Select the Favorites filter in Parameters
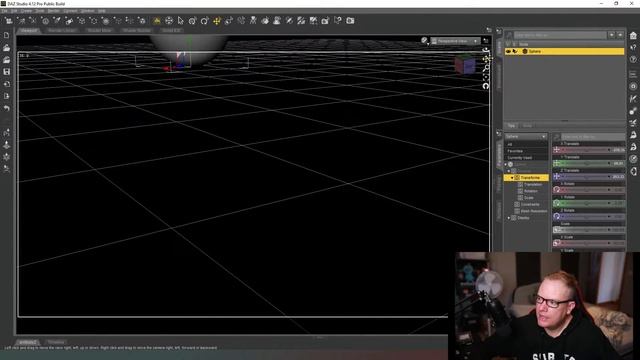The image size is (640, 360). pyautogui.click(x=526, y=151)
